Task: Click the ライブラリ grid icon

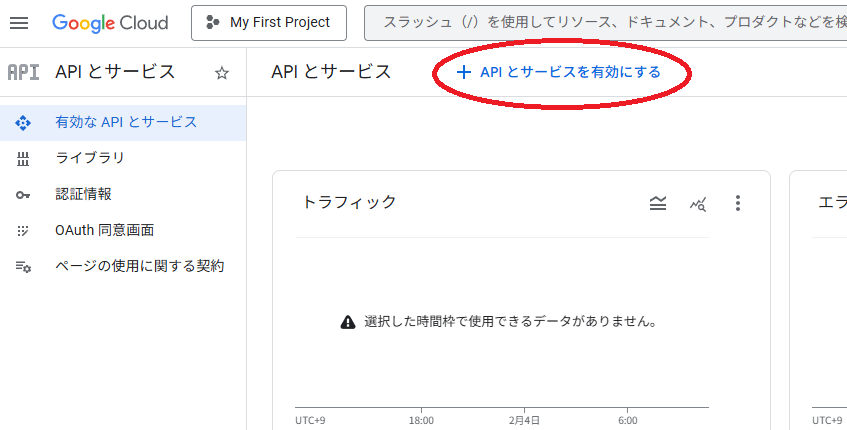Action: coord(23,159)
